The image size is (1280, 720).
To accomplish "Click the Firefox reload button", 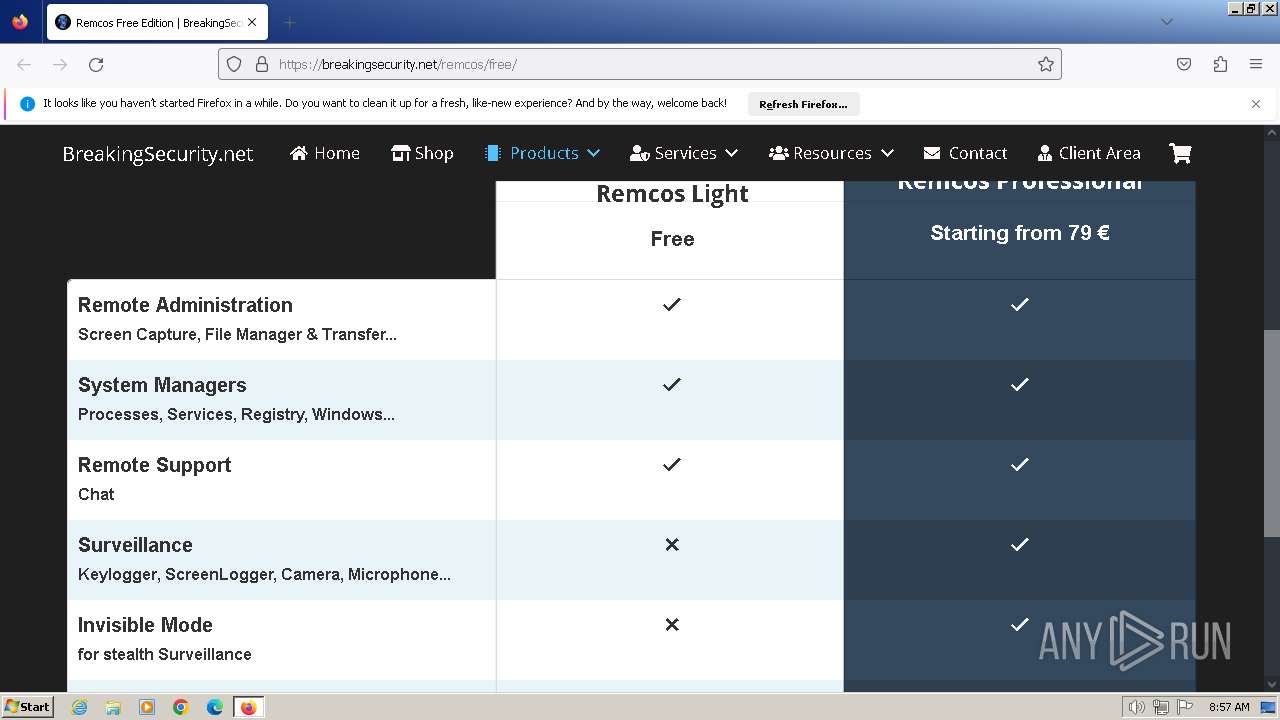I will [96, 64].
